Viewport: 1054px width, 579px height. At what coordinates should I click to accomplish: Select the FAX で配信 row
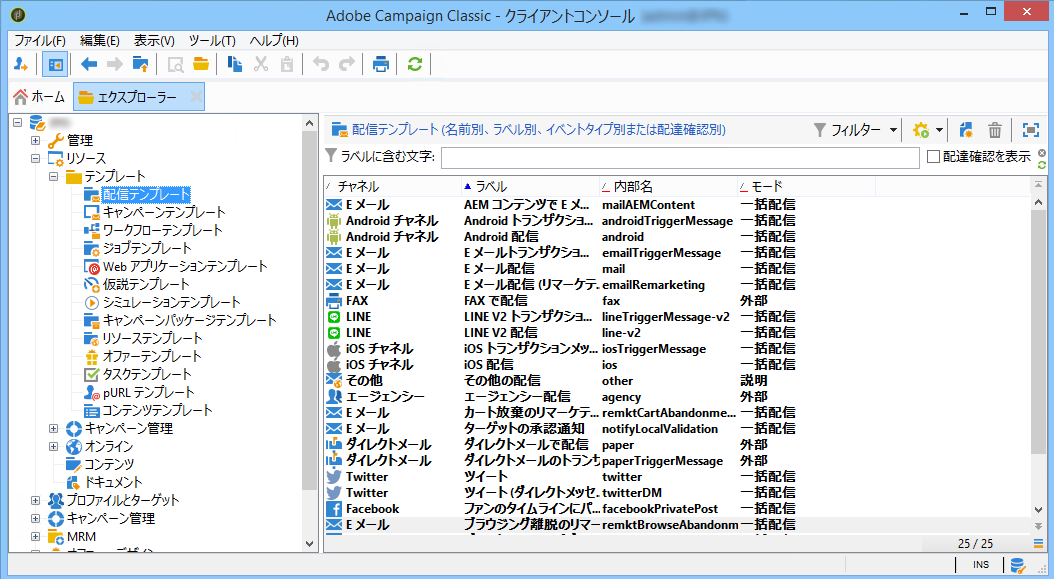(676, 301)
